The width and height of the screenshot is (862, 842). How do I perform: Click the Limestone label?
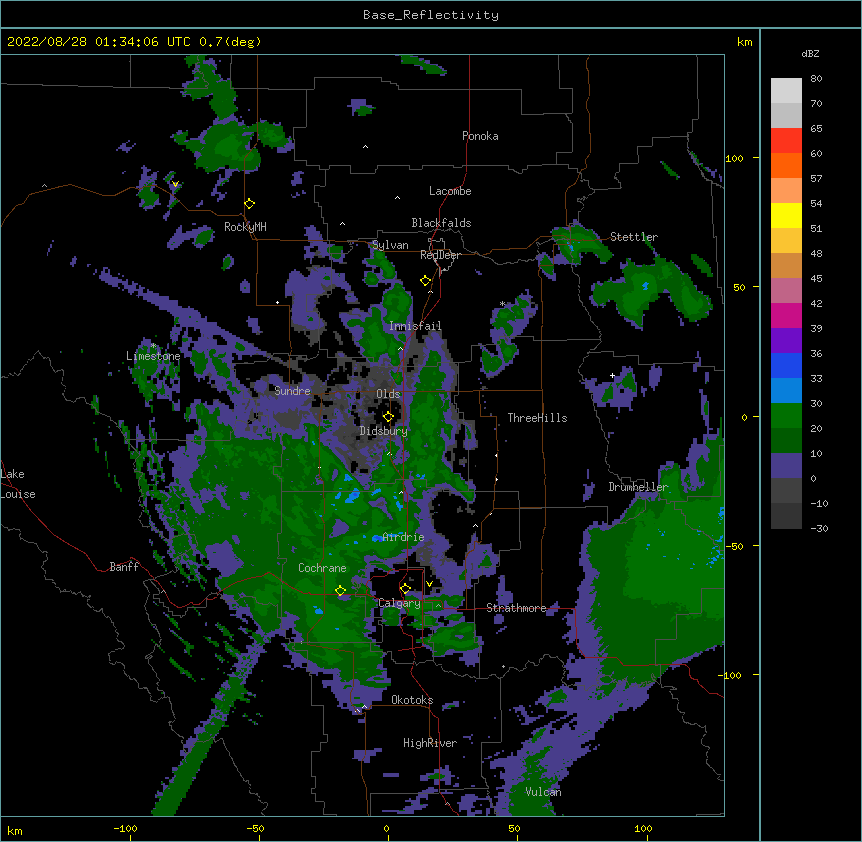tap(153, 356)
